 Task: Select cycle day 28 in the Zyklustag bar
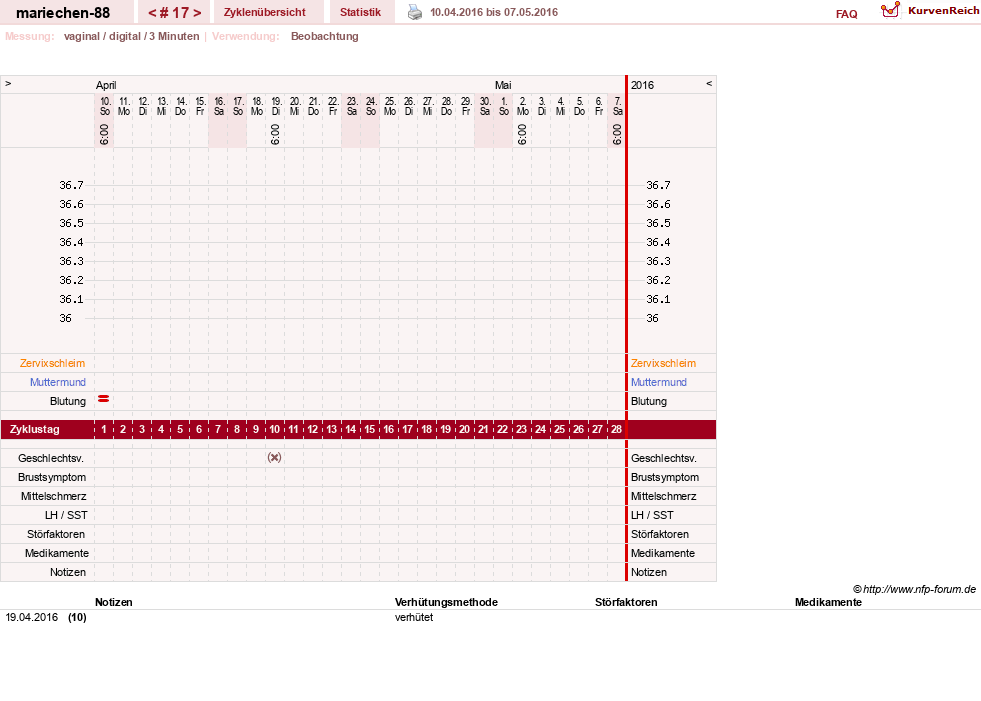[x=616, y=429]
